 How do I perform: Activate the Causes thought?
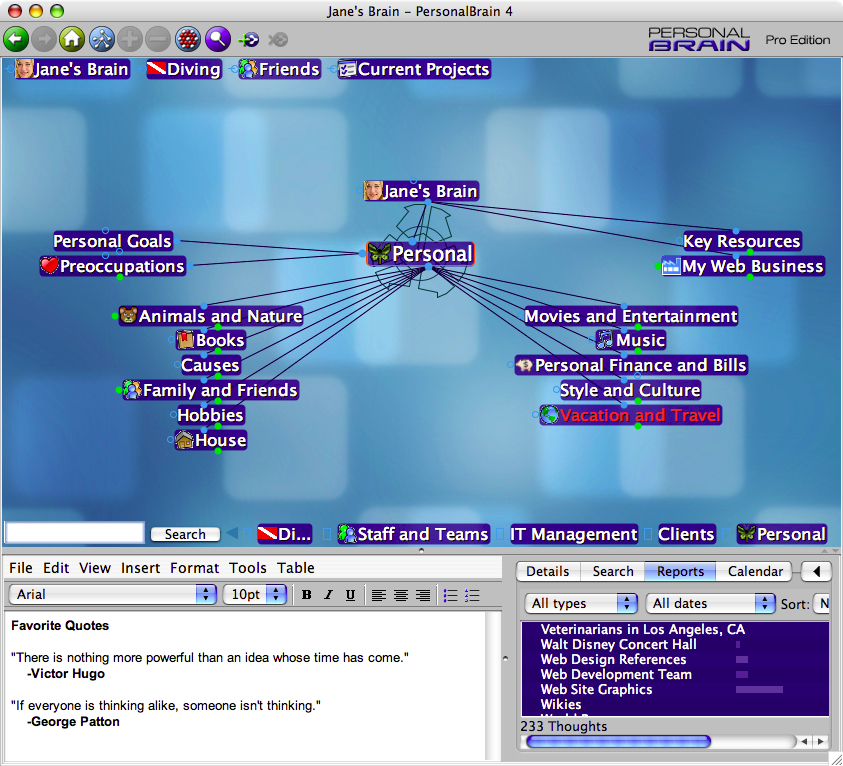pyautogui.click(x=210, y=365)
